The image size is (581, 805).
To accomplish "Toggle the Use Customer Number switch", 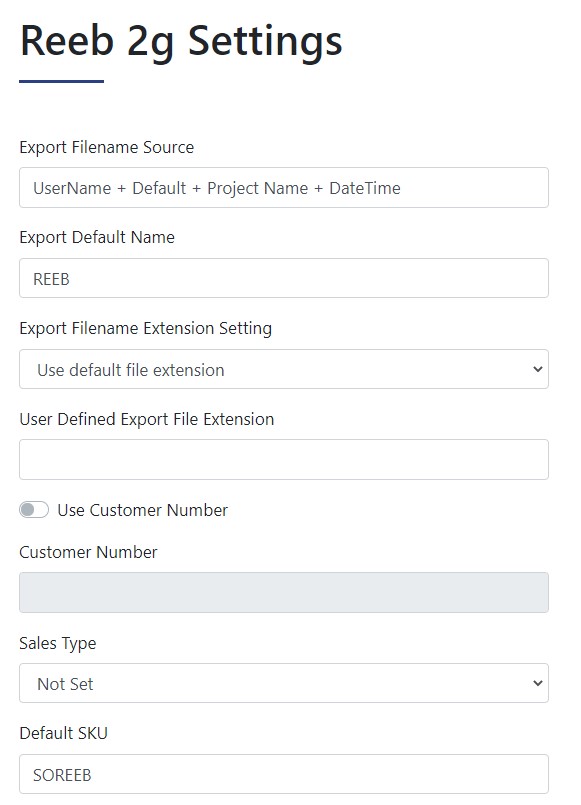I will (34, 510).
